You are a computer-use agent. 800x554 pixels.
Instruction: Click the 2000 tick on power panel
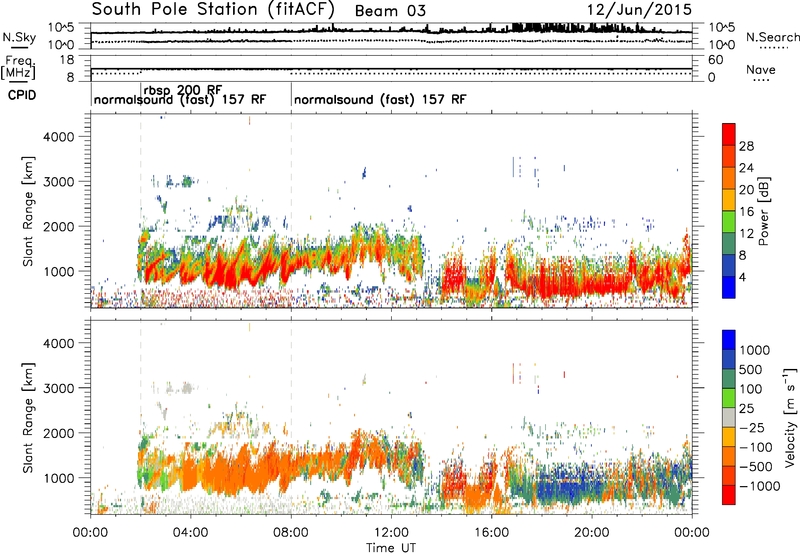(59, 226)
